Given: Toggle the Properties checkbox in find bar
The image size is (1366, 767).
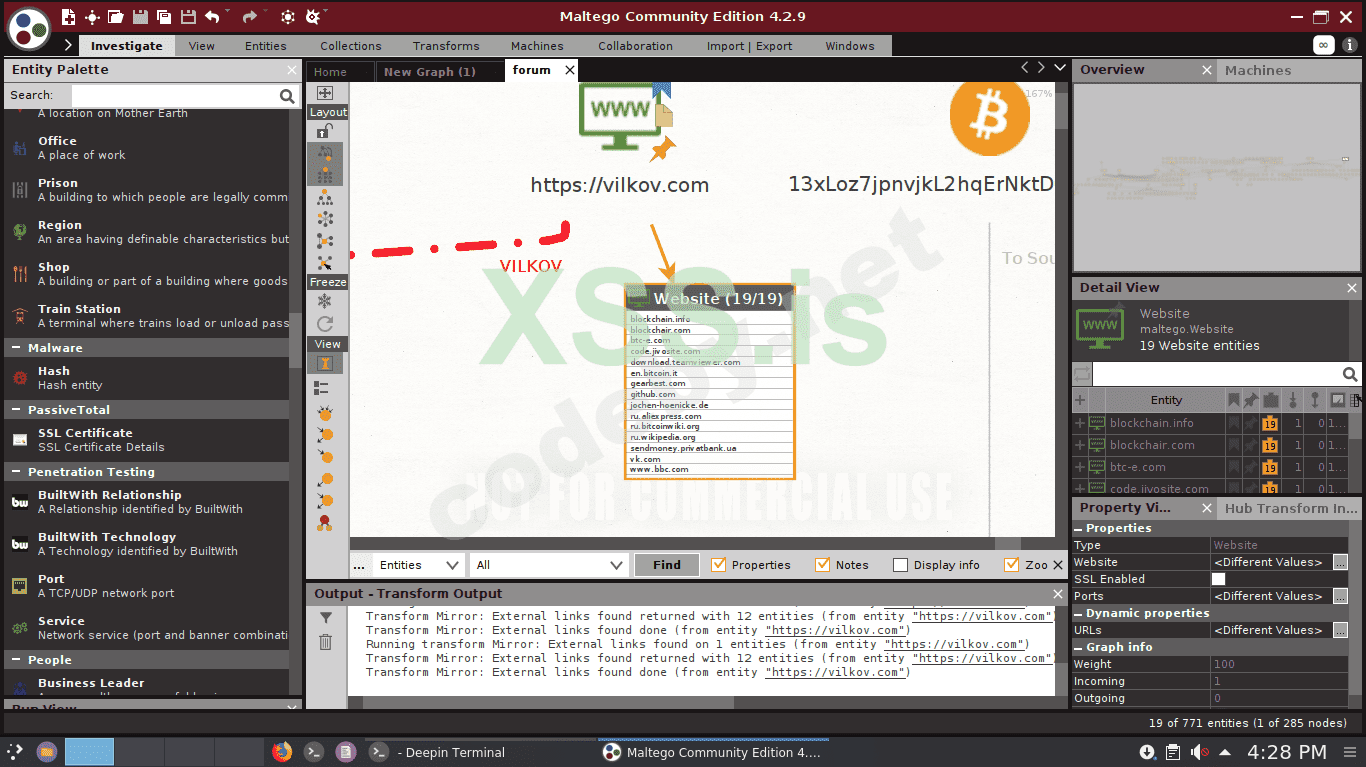Looking at the screenshot, I should coord(718,565).
